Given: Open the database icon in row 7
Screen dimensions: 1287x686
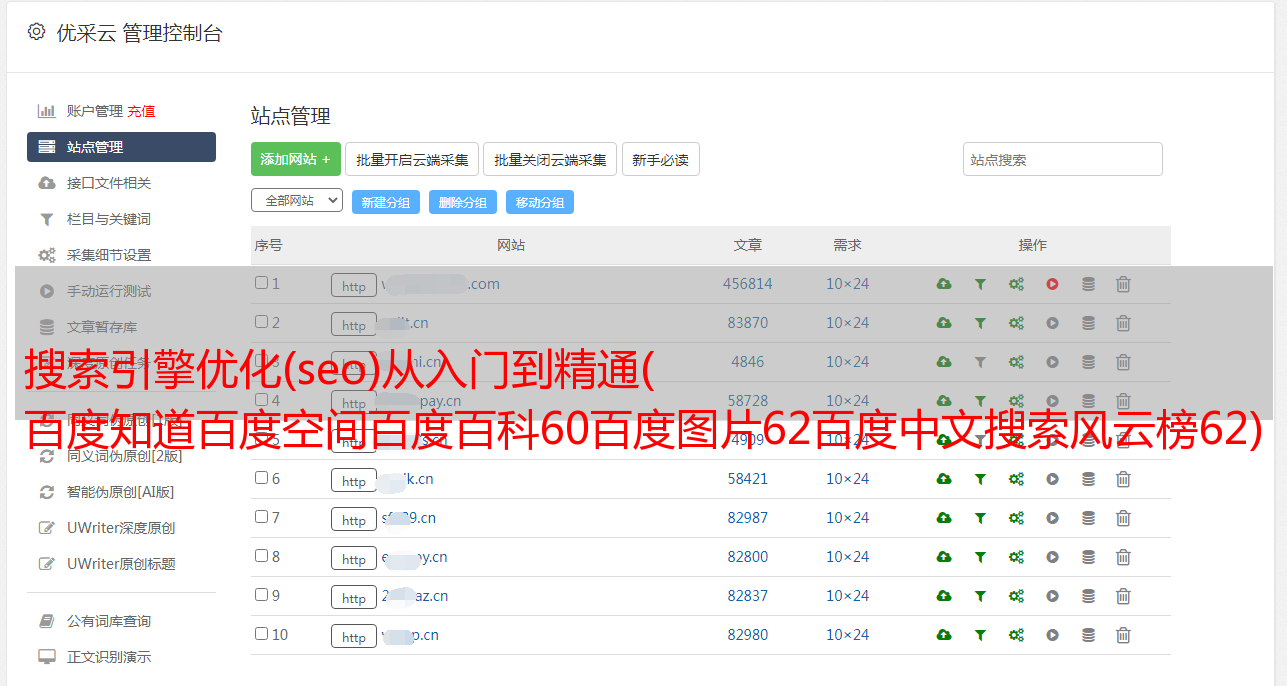Looking at the screenshot, I should 1088,518.
